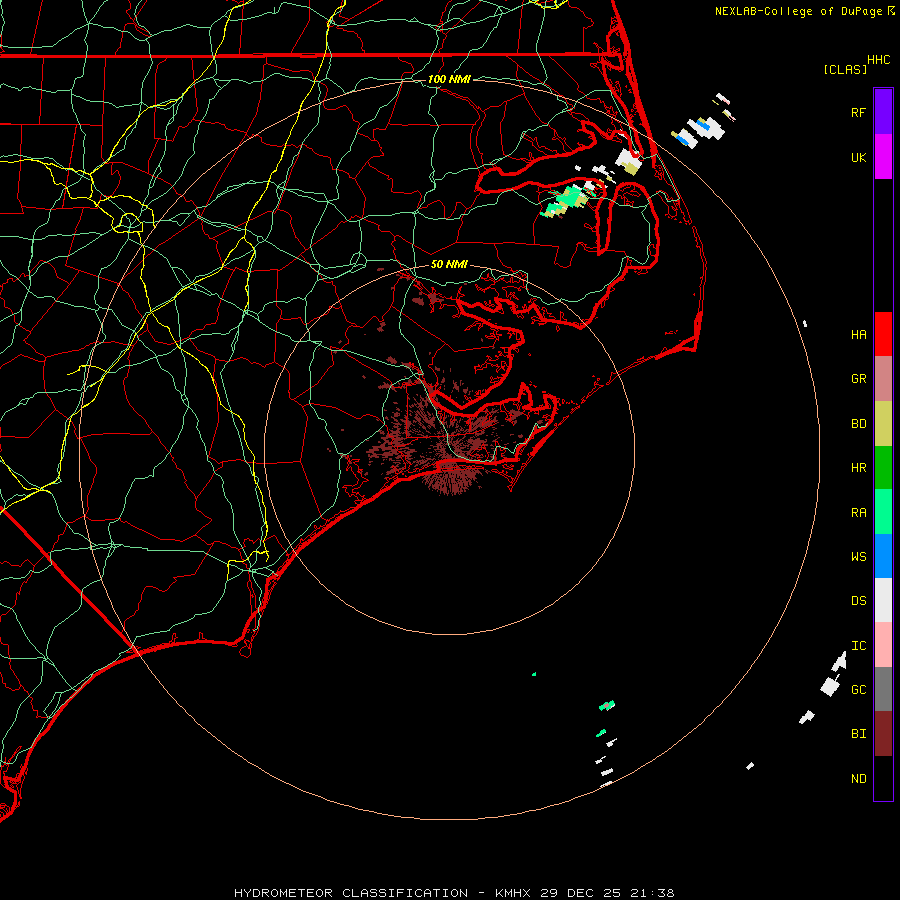Viewport: 900px width, 900px height.
Task: Click the Hydrometeor Classification KMHX title text
Action: [x=454, y=893]
